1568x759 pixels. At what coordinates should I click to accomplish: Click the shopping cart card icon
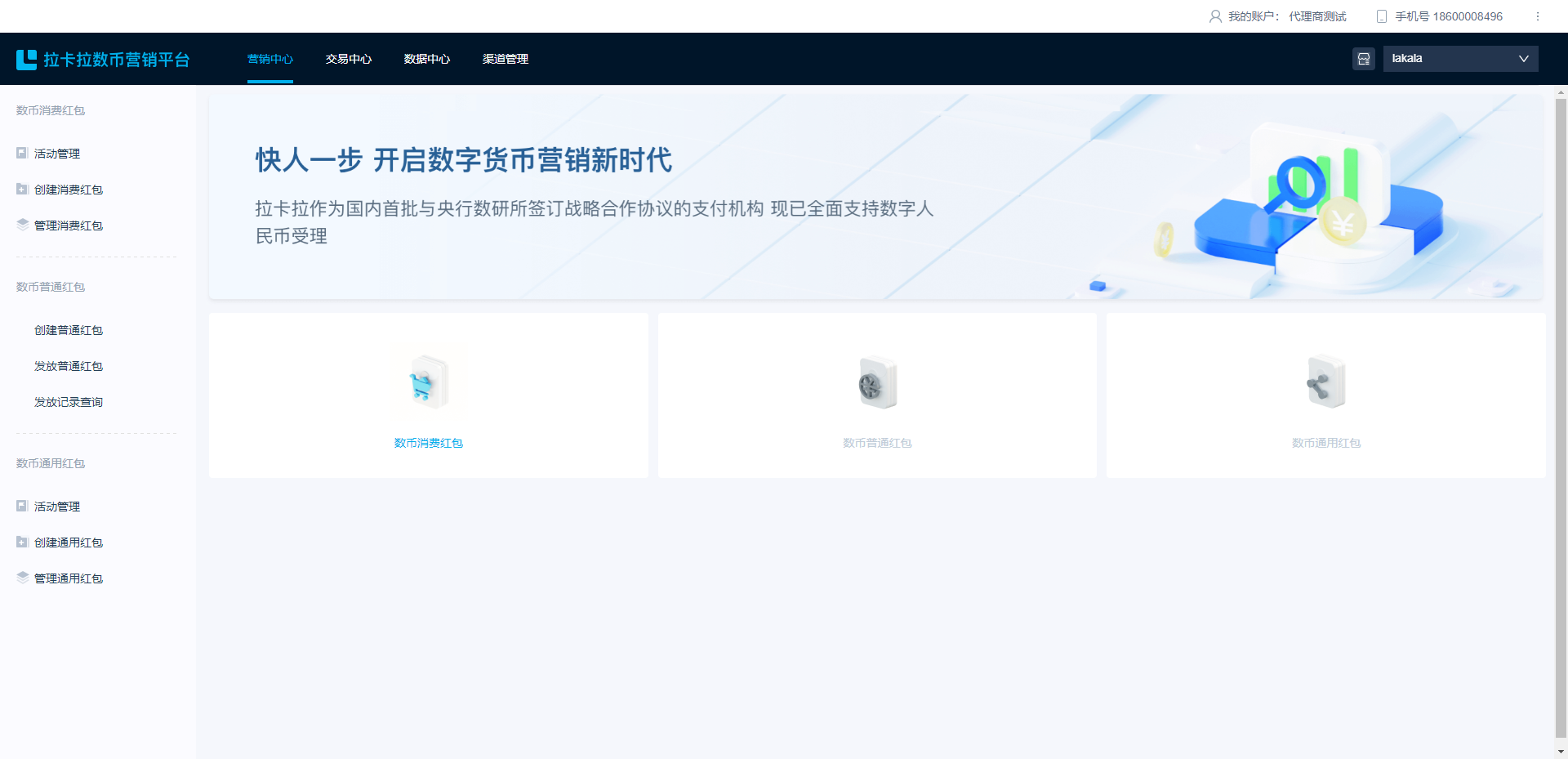428,382
